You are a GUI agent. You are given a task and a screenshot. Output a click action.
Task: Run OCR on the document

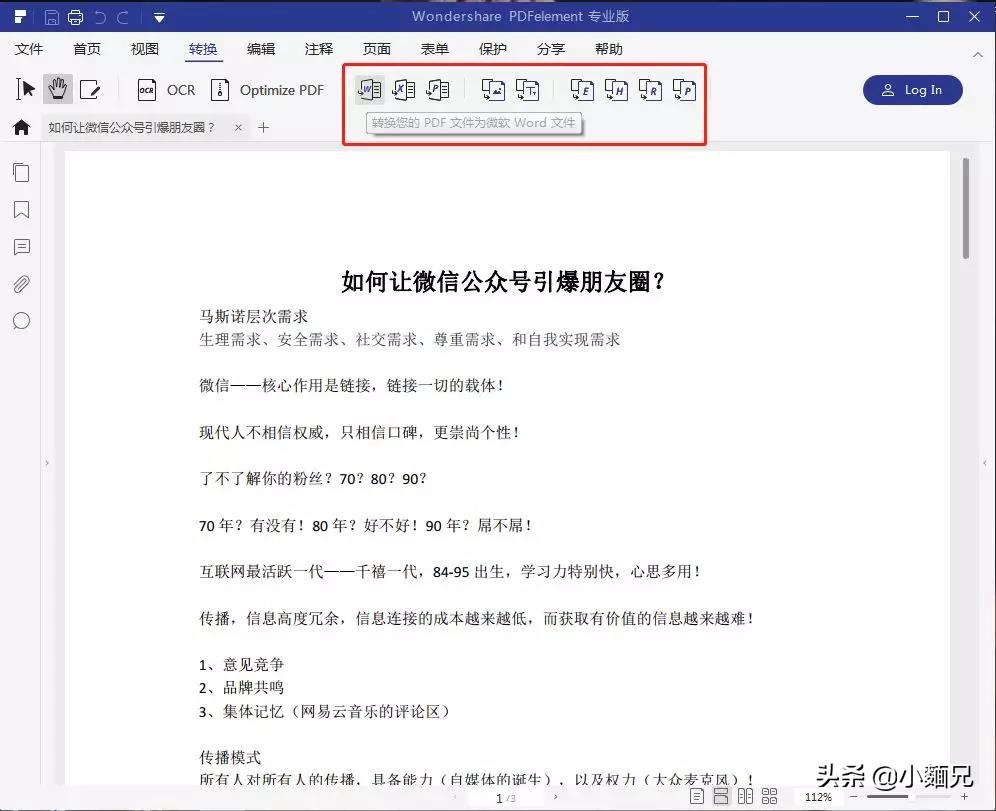165,89
